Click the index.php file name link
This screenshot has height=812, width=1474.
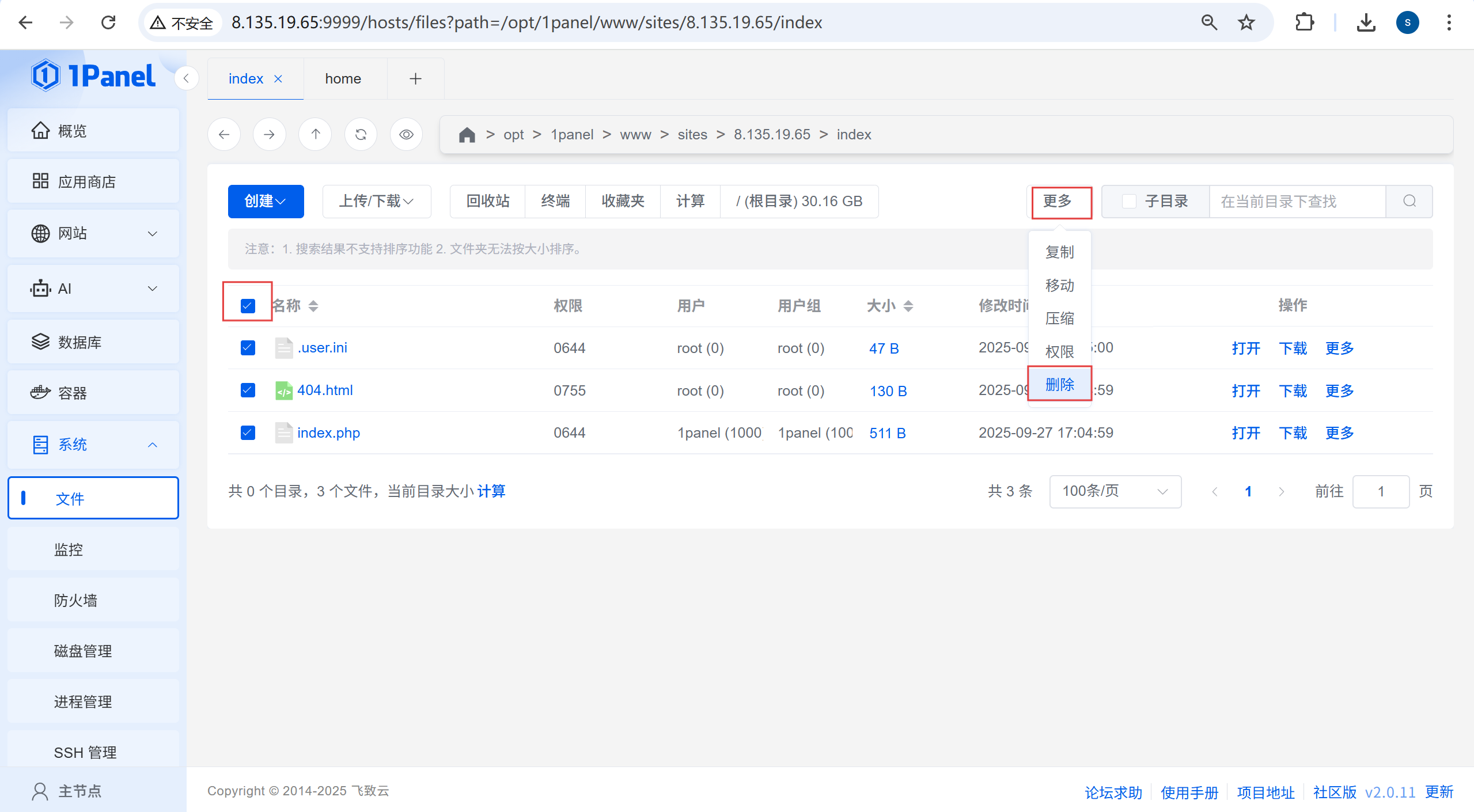pyautogui.click(x=328, y=433)
